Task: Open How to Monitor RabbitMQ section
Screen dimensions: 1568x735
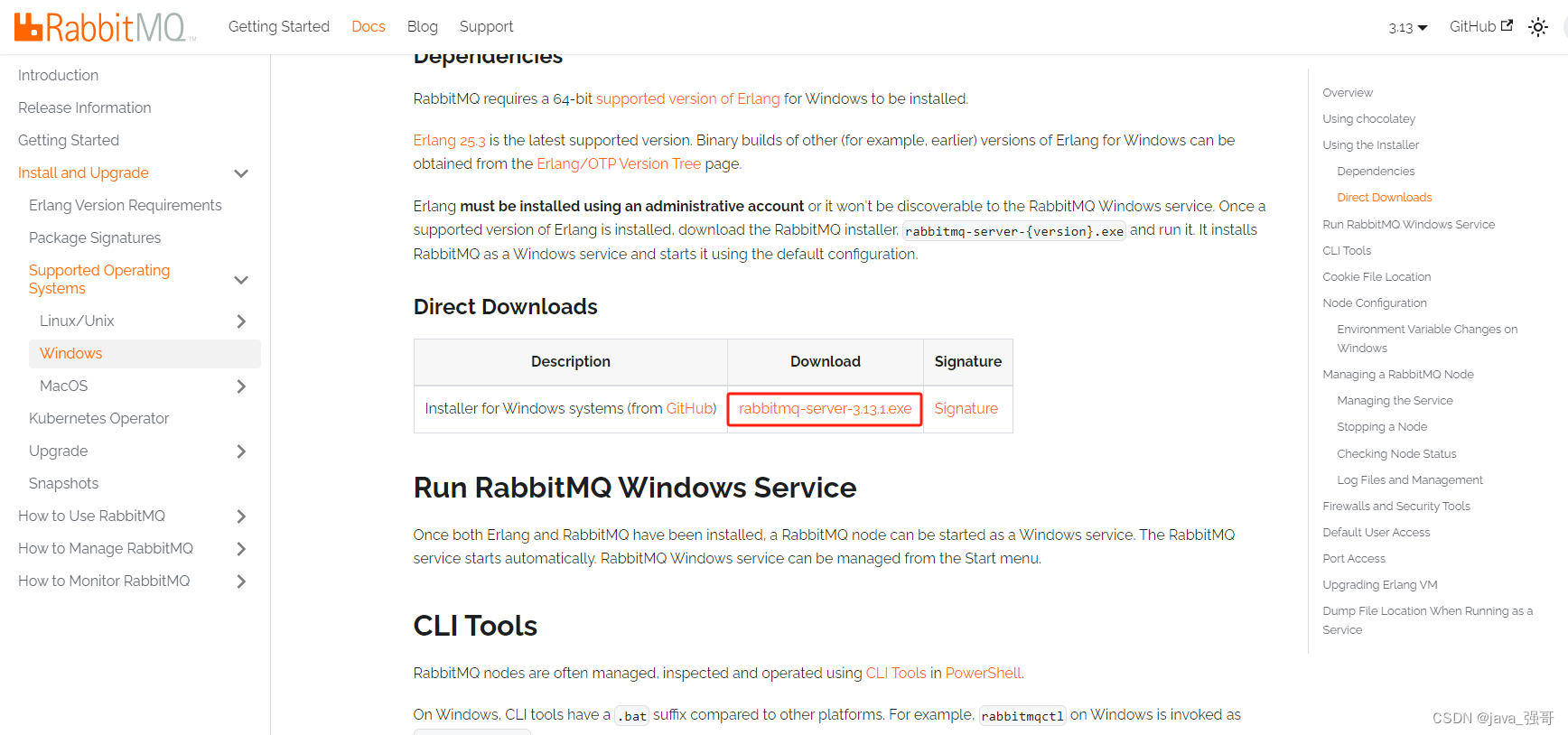Action: (104, 581)
